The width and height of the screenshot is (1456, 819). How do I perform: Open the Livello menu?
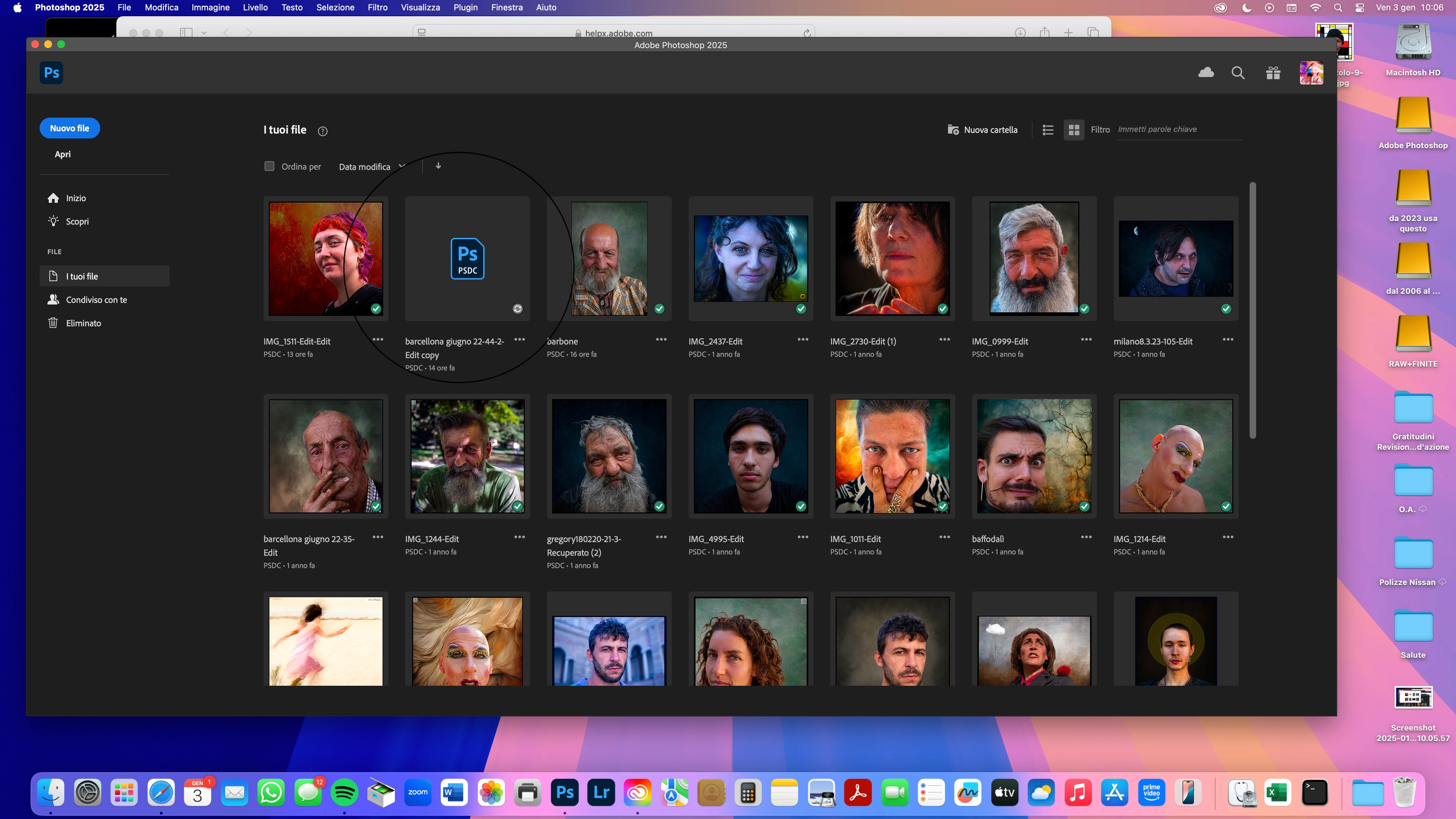coord(255,7)
